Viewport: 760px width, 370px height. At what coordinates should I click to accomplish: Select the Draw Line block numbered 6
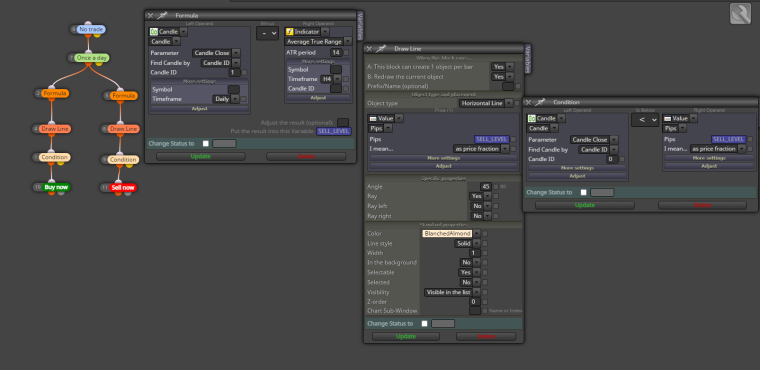point(123,129)
